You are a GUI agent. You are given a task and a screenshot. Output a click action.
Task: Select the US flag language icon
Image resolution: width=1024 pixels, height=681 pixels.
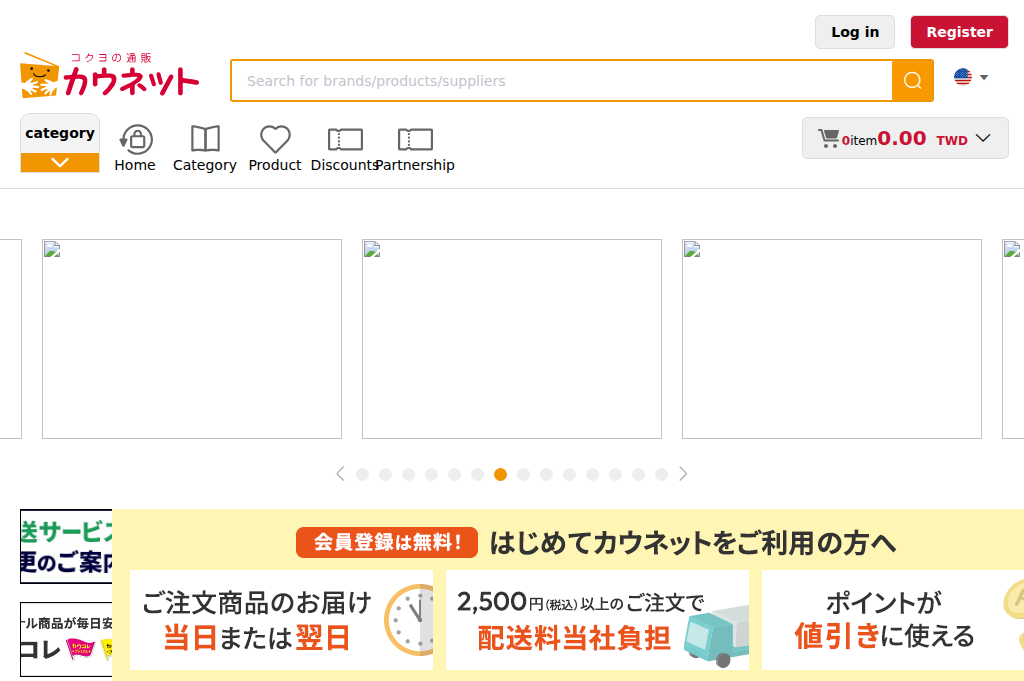961,75
